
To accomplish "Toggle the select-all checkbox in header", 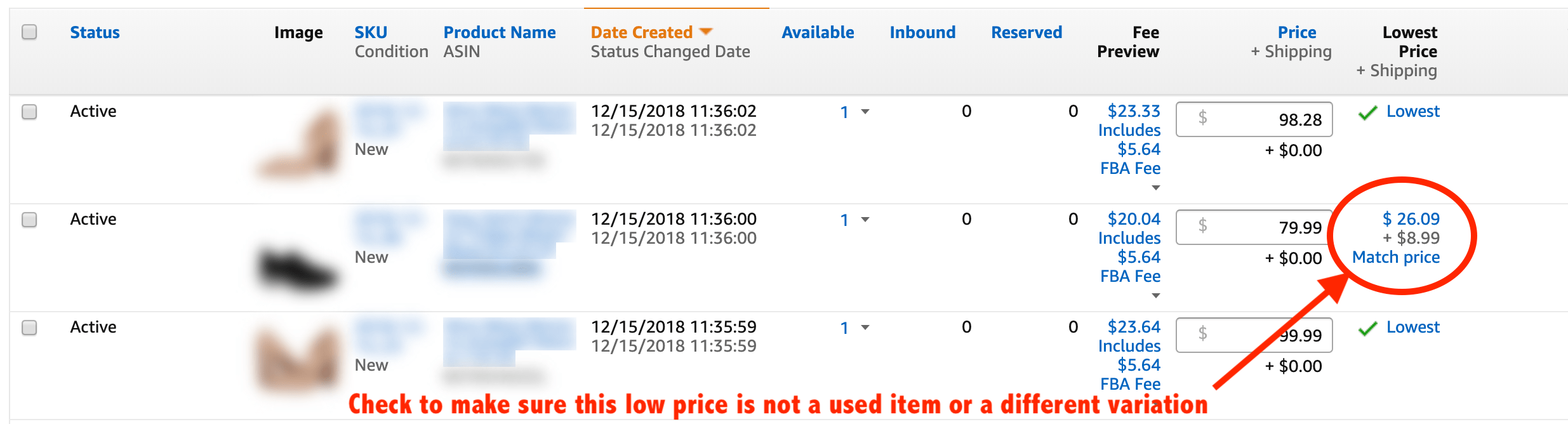I will tap(29, 31).
